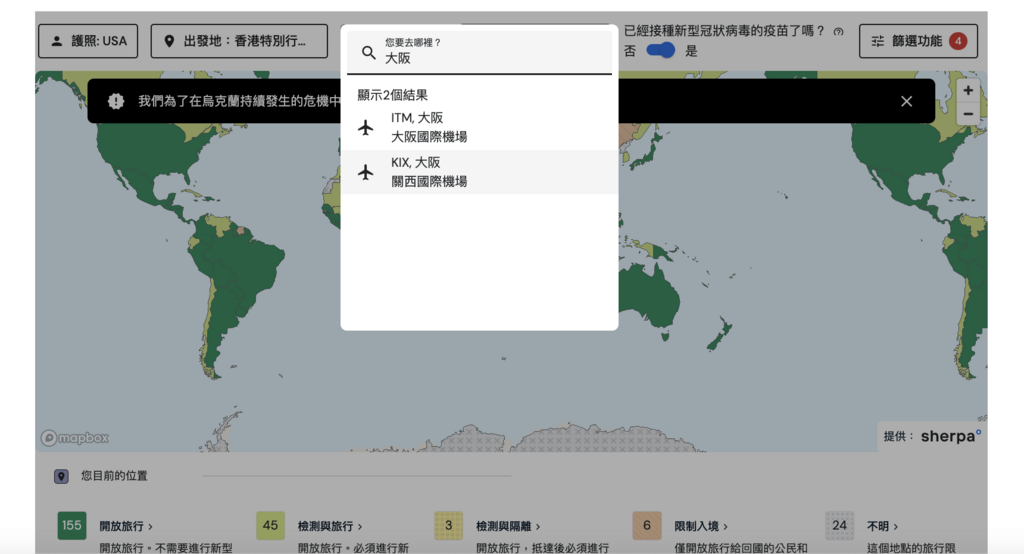This screenshot has width=1024, height=554.
Task: Expand the 限制入境 category
Action: (x=701, y=527)
